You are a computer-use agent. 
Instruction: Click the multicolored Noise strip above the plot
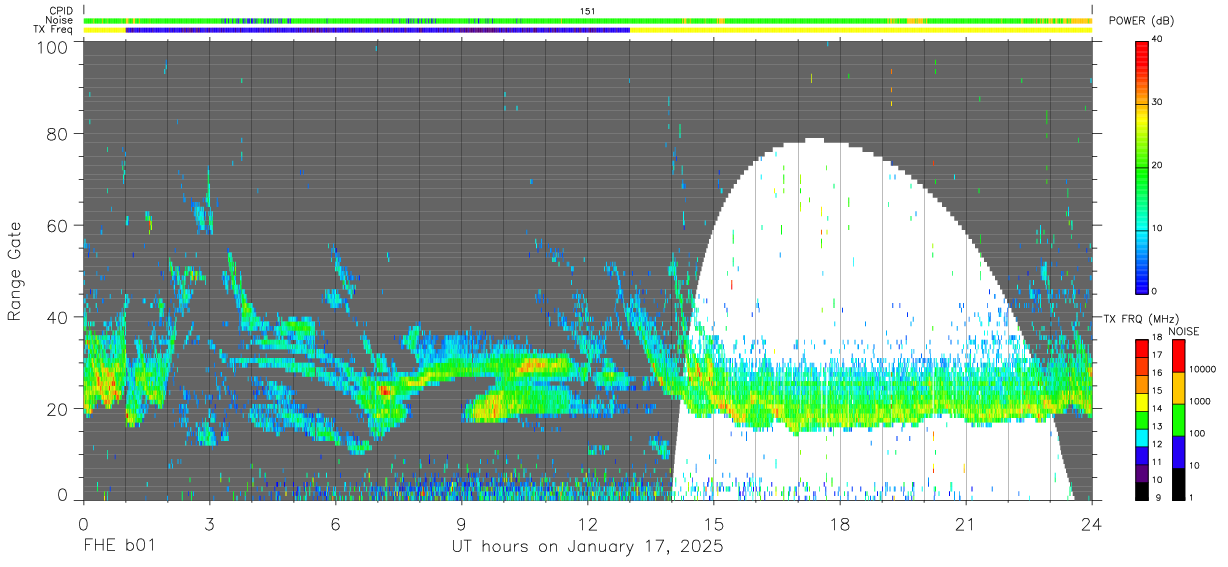(x=588, y=20)
